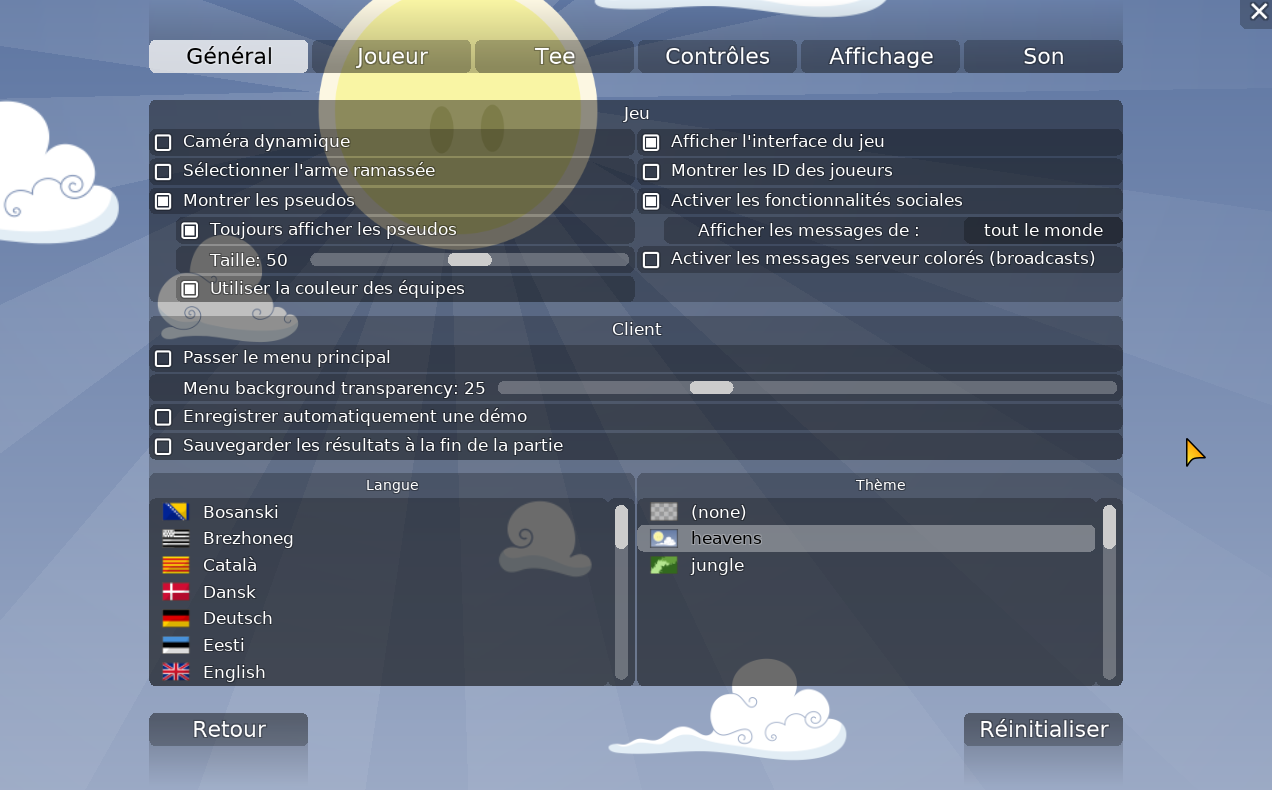Screen dimensions: 1272x790
Task: Enable the Caméra dynamique checkbox
Action: pyautogui.click(x=163, y=143)
